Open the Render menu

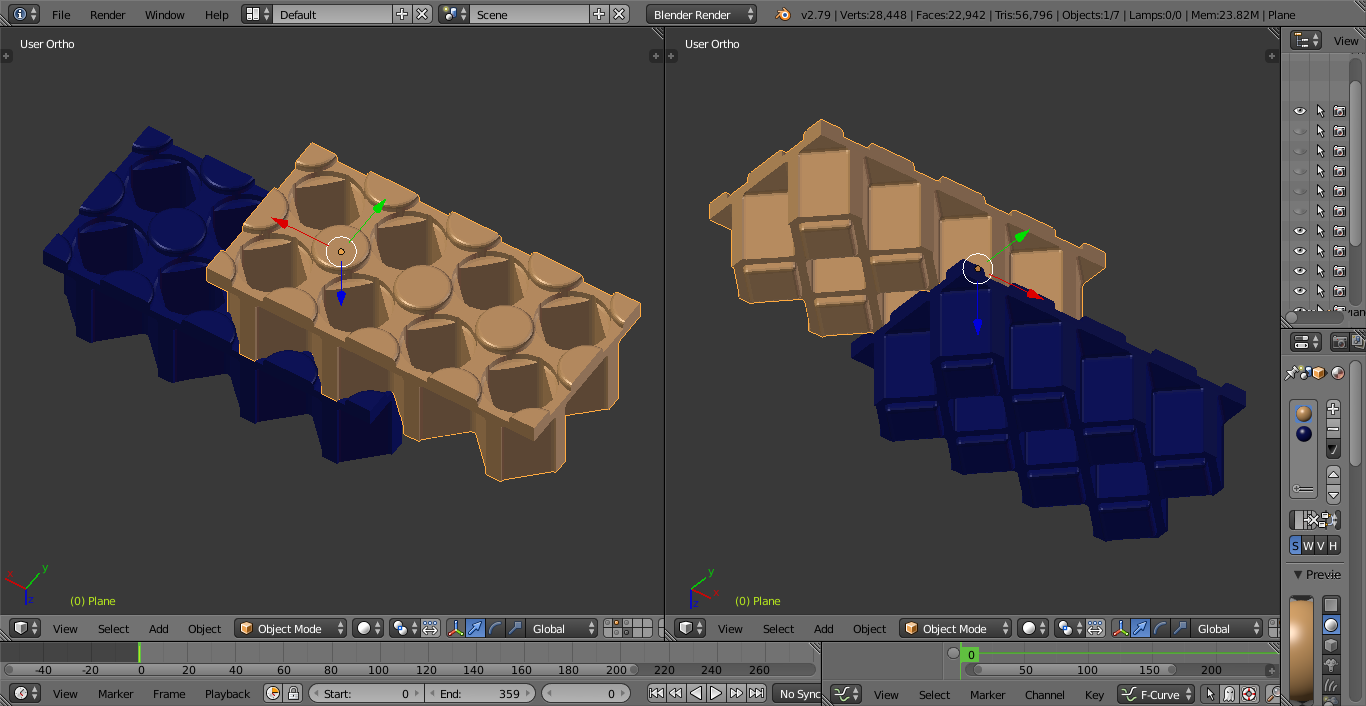tap(108, 15)
